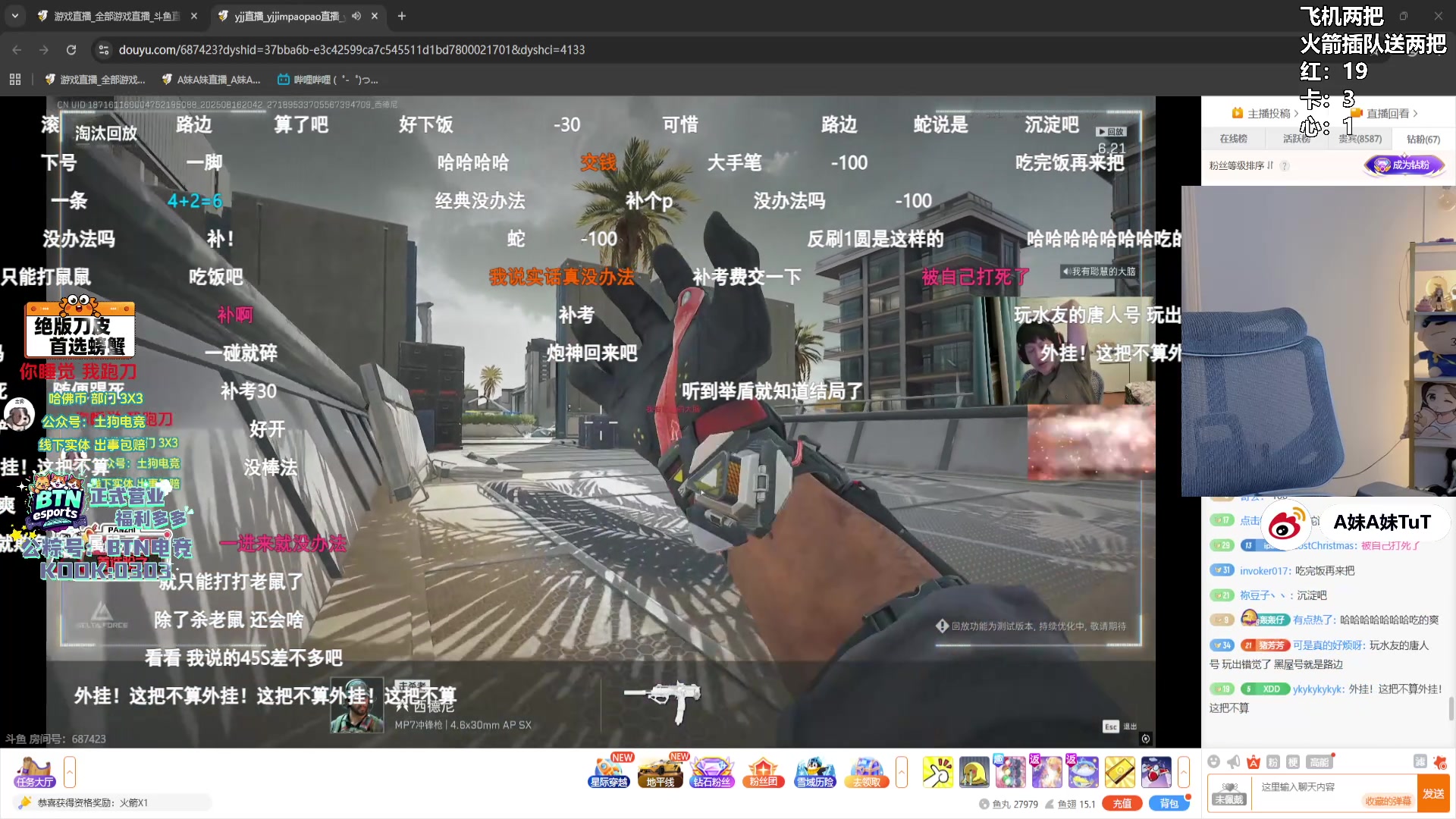The height and width of the screenshot is (819, 1456).
Task: Click the douyu.com address bar
Action: coord(352,49)
